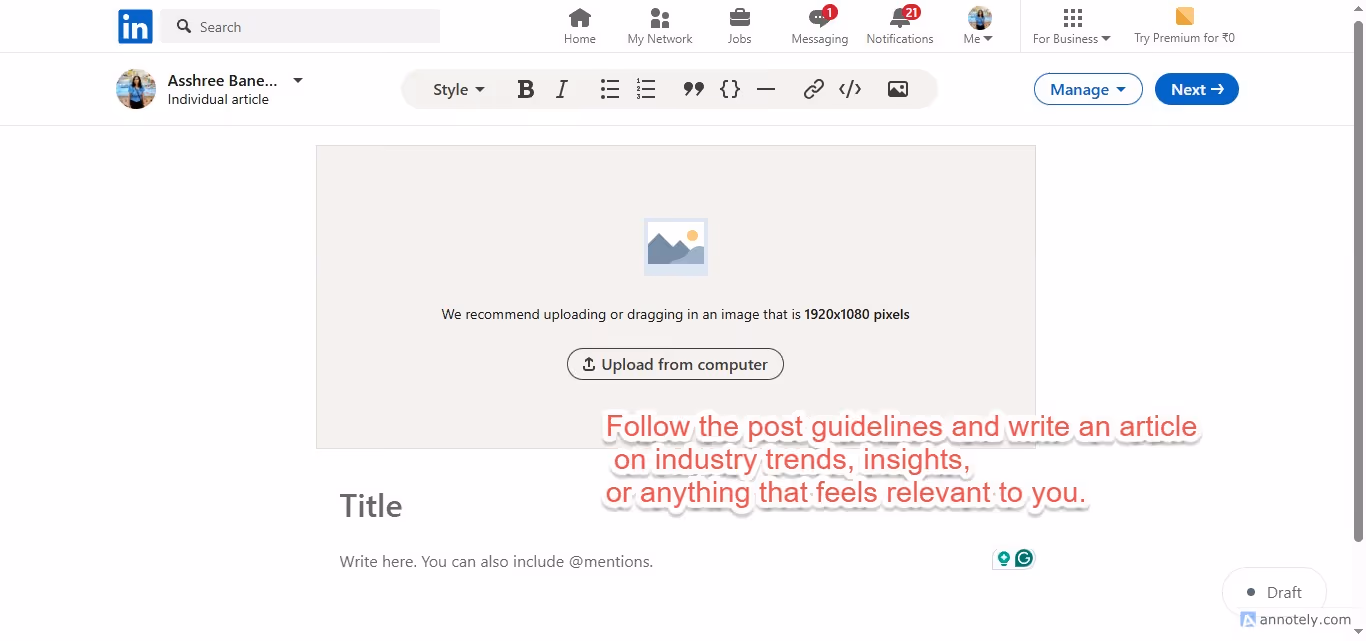Viewport: 1366px width, 641px height.
Task: Insert horizontal divider line
Action: click(x=766, y=89)
